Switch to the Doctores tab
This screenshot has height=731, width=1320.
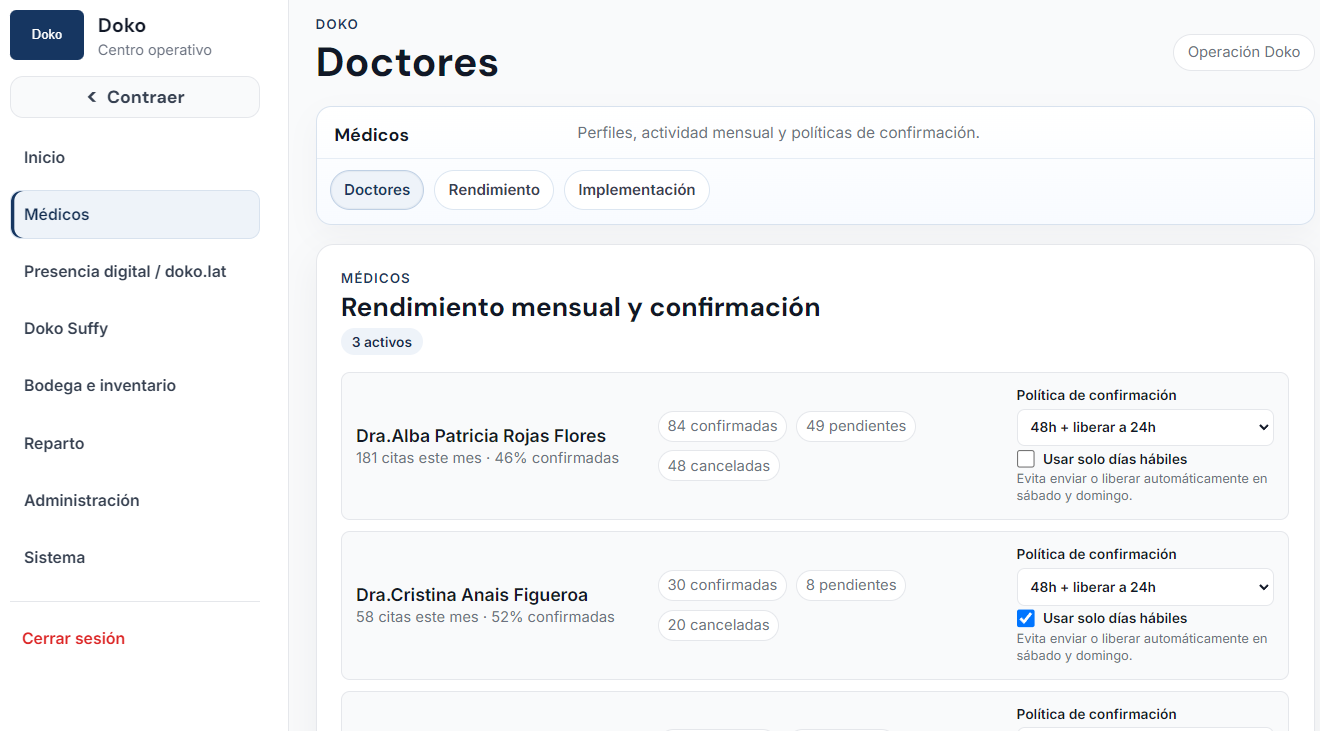[377, 190]
